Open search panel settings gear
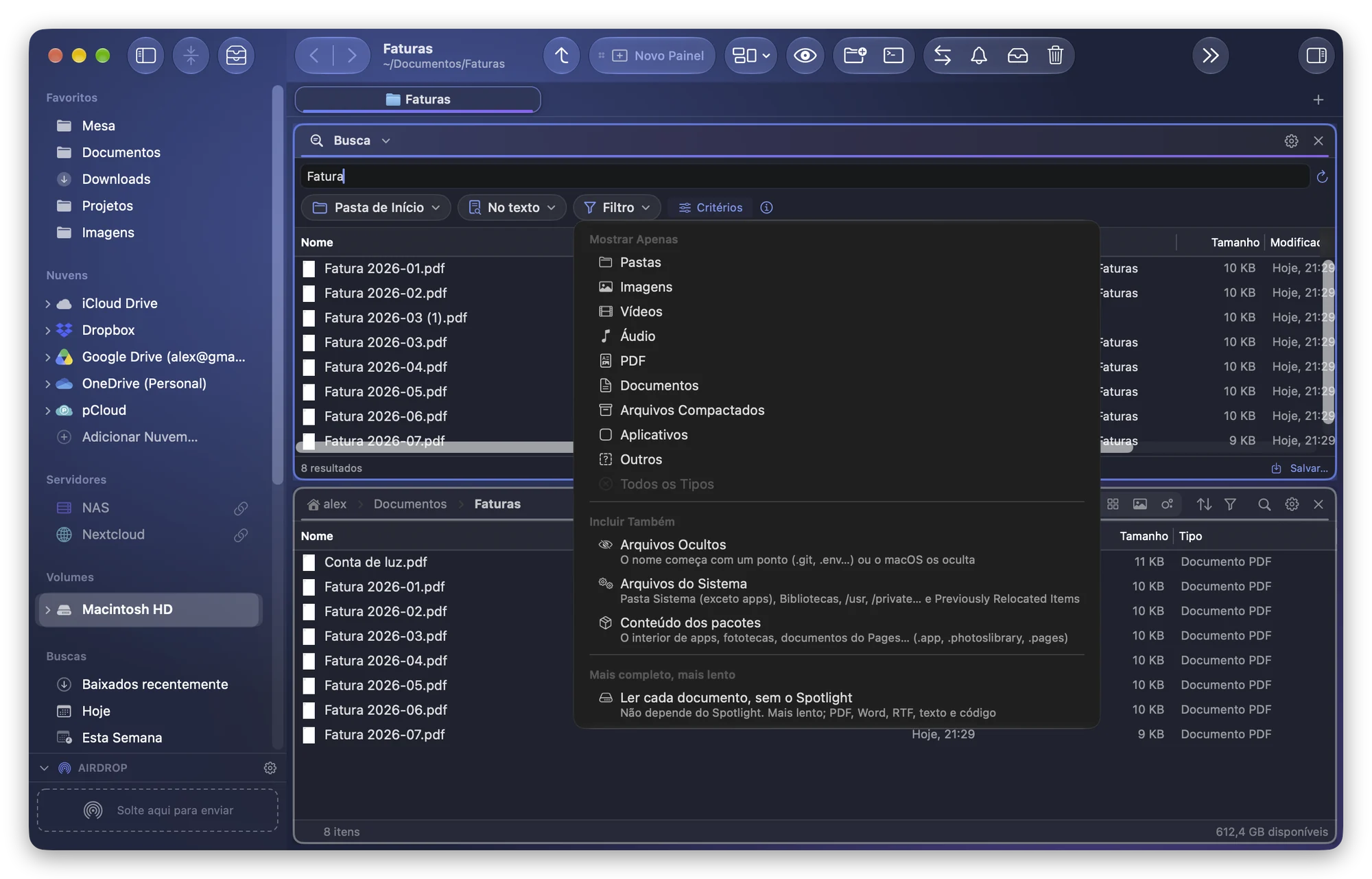1372x879 pixels. 1291,141
